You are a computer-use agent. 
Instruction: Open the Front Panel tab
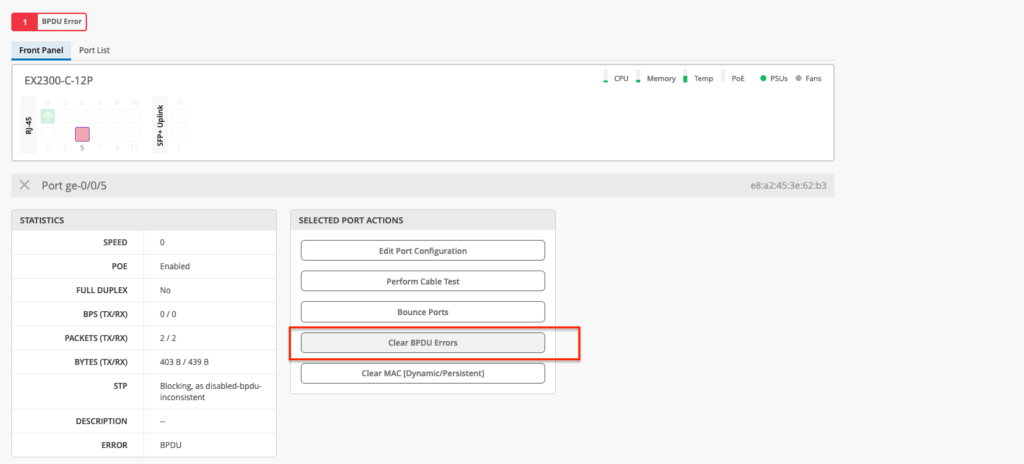41,50
